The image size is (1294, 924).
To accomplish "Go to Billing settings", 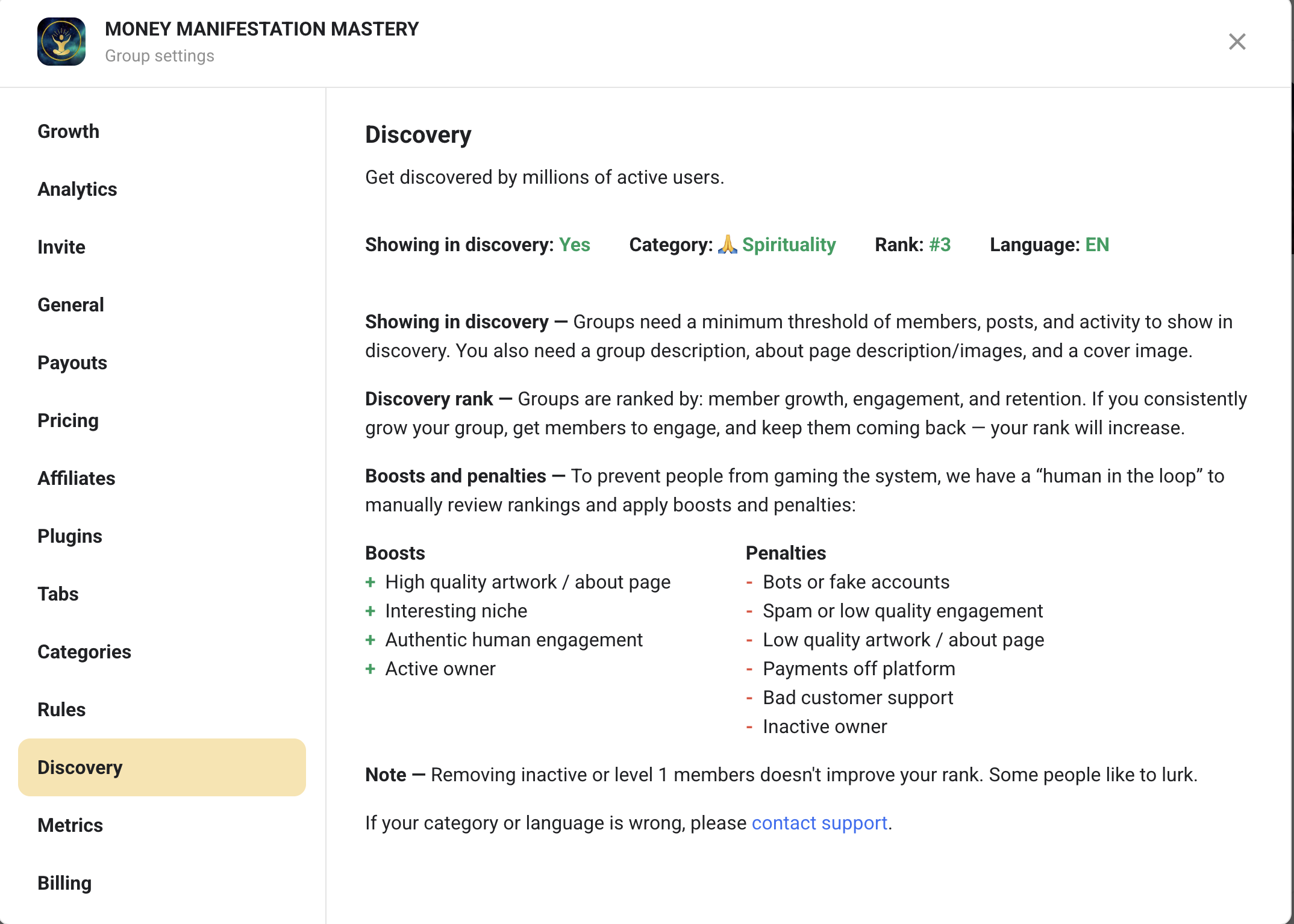I will (64, 883).
